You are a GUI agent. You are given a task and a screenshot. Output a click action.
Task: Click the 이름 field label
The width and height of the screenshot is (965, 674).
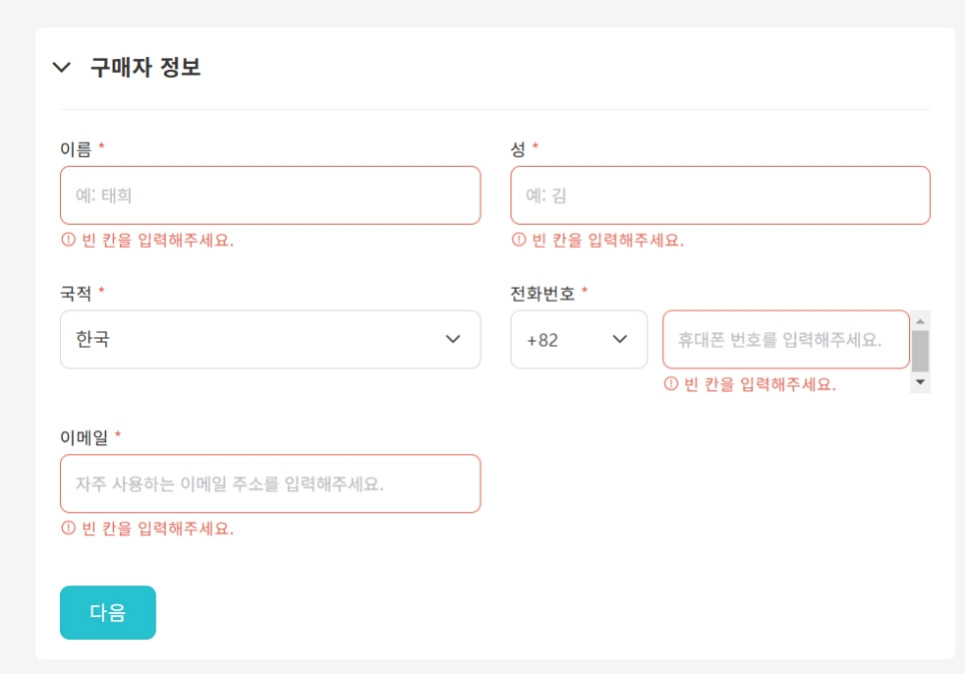(76, 149)
